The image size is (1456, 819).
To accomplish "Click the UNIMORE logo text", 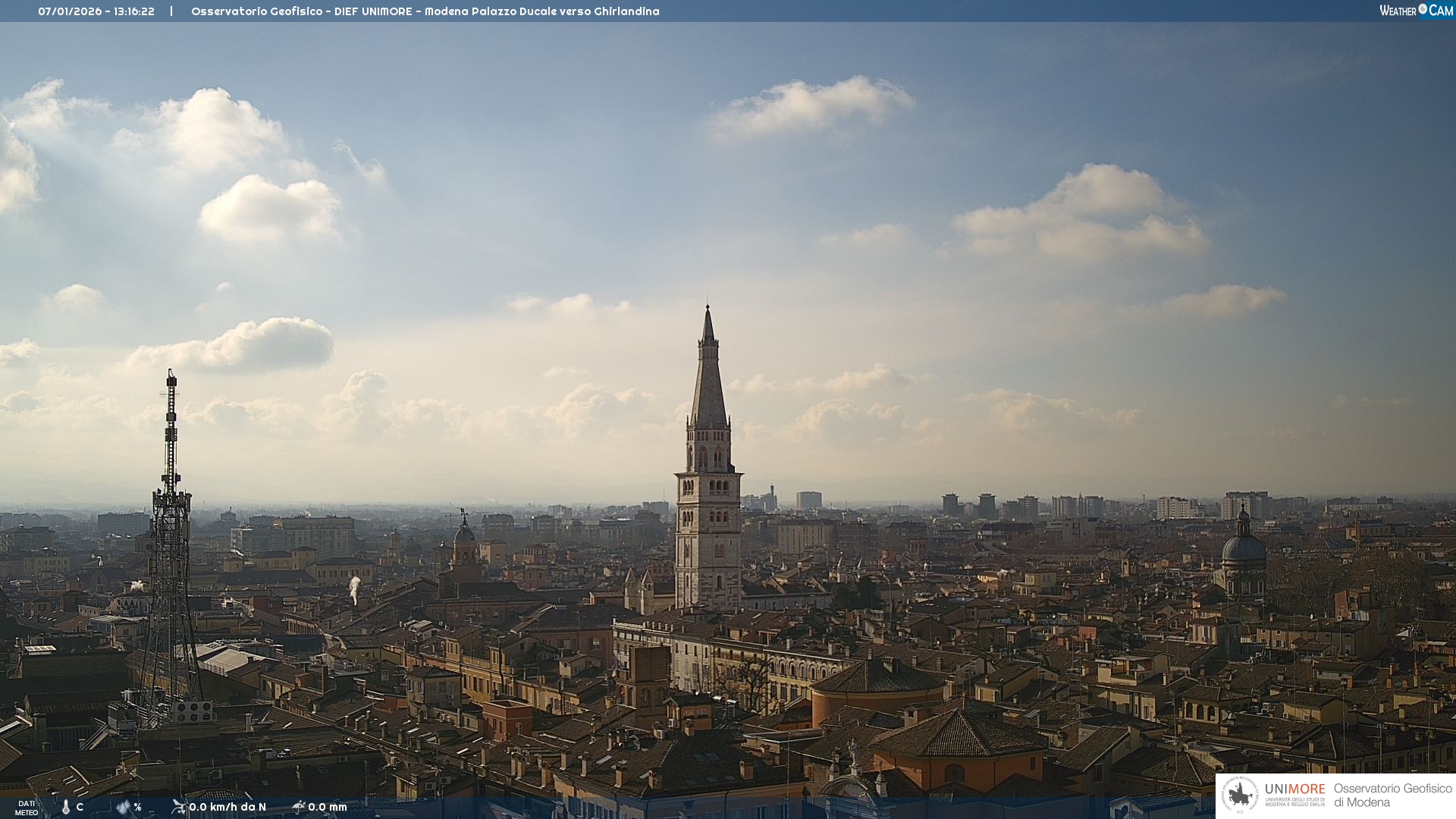I will coord(1294,789).
